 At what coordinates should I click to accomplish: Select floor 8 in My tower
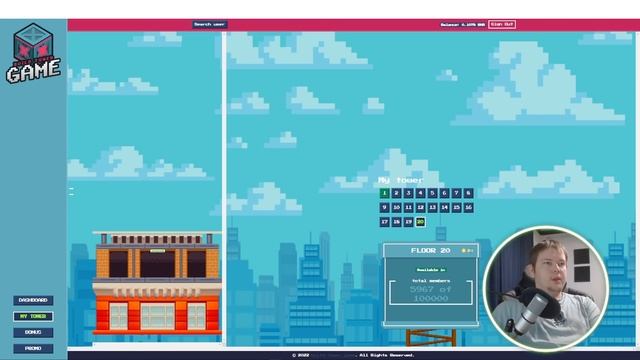click(469, 193)
